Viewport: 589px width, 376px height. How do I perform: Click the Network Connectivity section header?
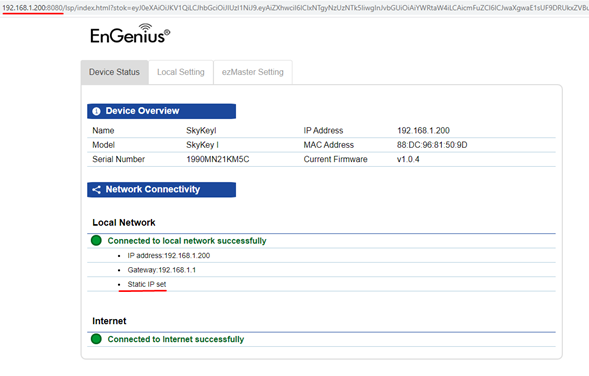[x=162, y=190]
